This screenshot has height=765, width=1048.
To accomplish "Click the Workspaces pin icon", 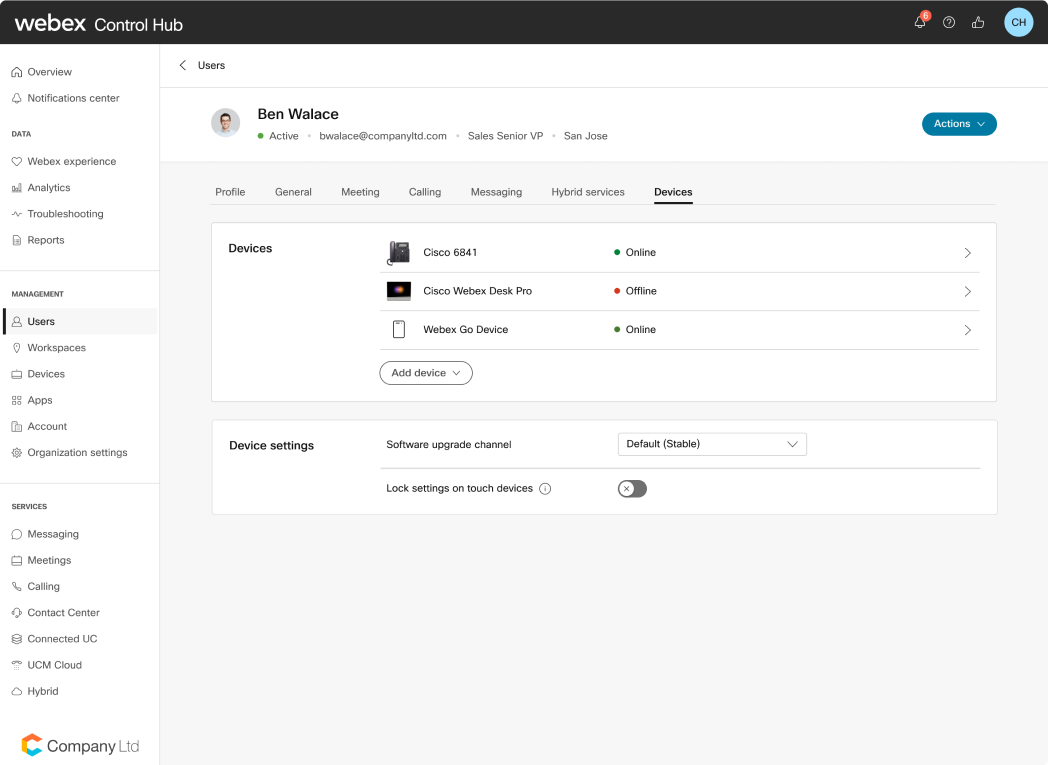I will click(x=17, y=347).
